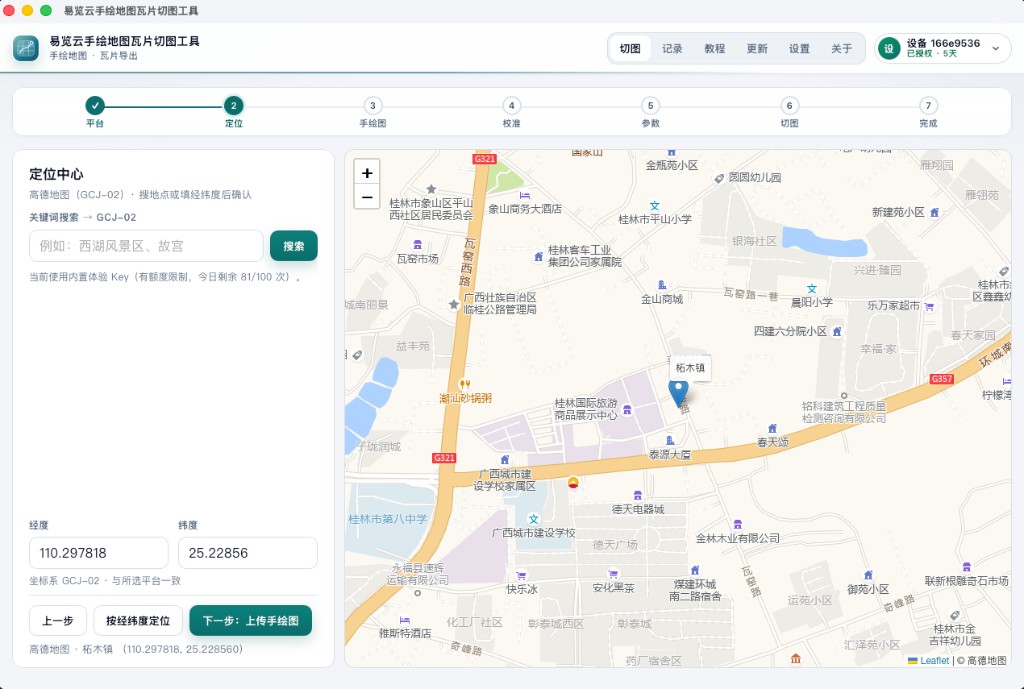Screen dimensions: 1024x689
Task: Click 下一步：上传手绘图 button
Action: (x=251, y=620)
